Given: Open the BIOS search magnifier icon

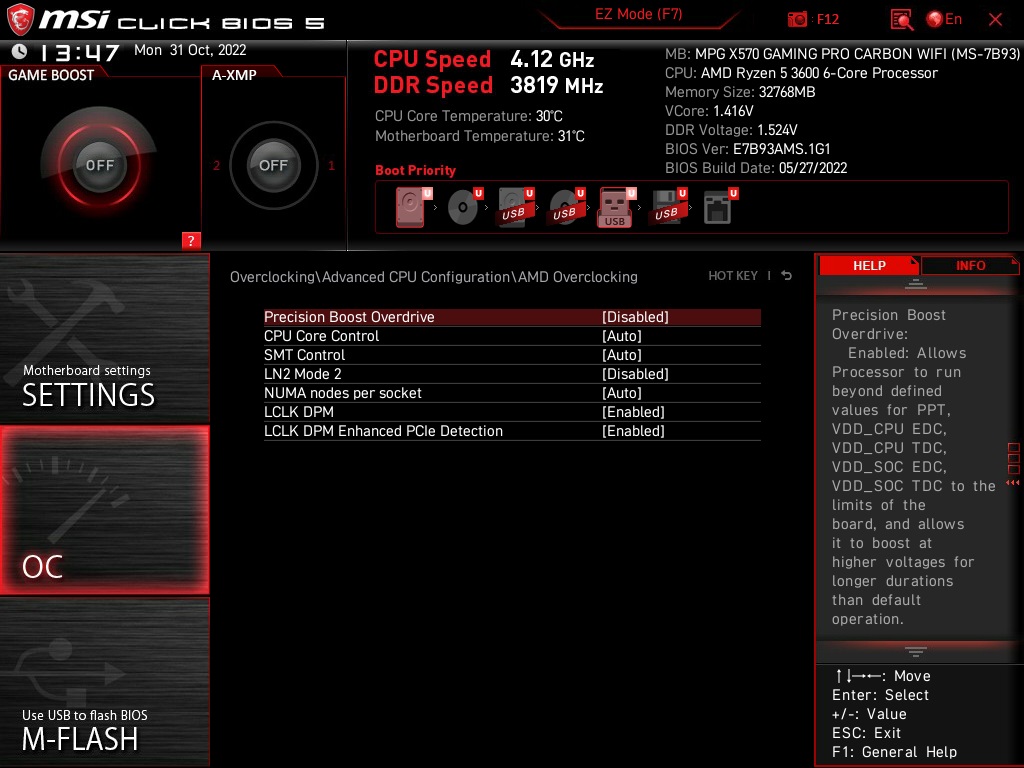Looking at the screenshot, I should [x=901, y=20].
